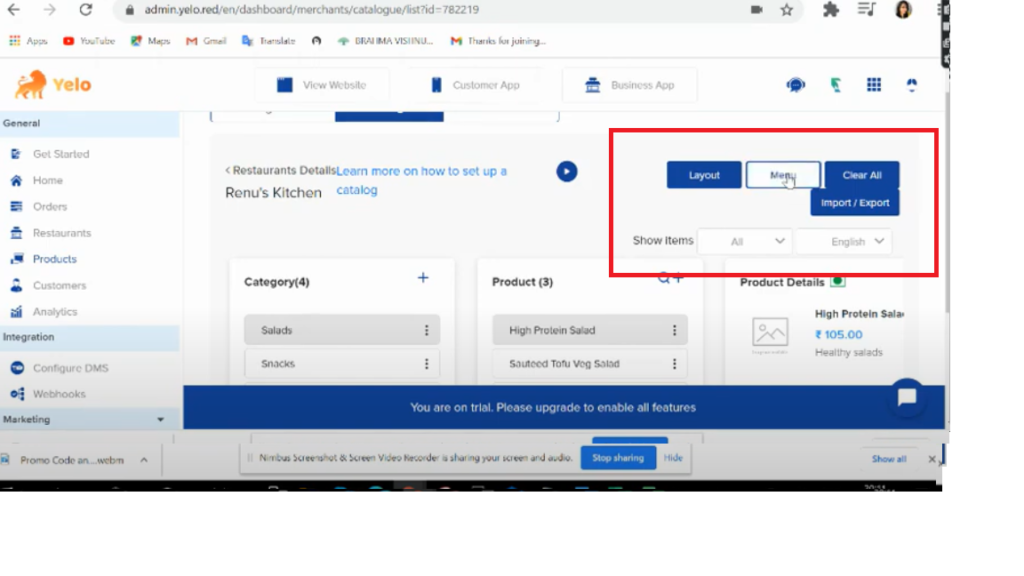Image resolution: width=1024 pixels, height=576 pixels.
Task: Open options for Salads category
Action: click(x=426, y=330)
